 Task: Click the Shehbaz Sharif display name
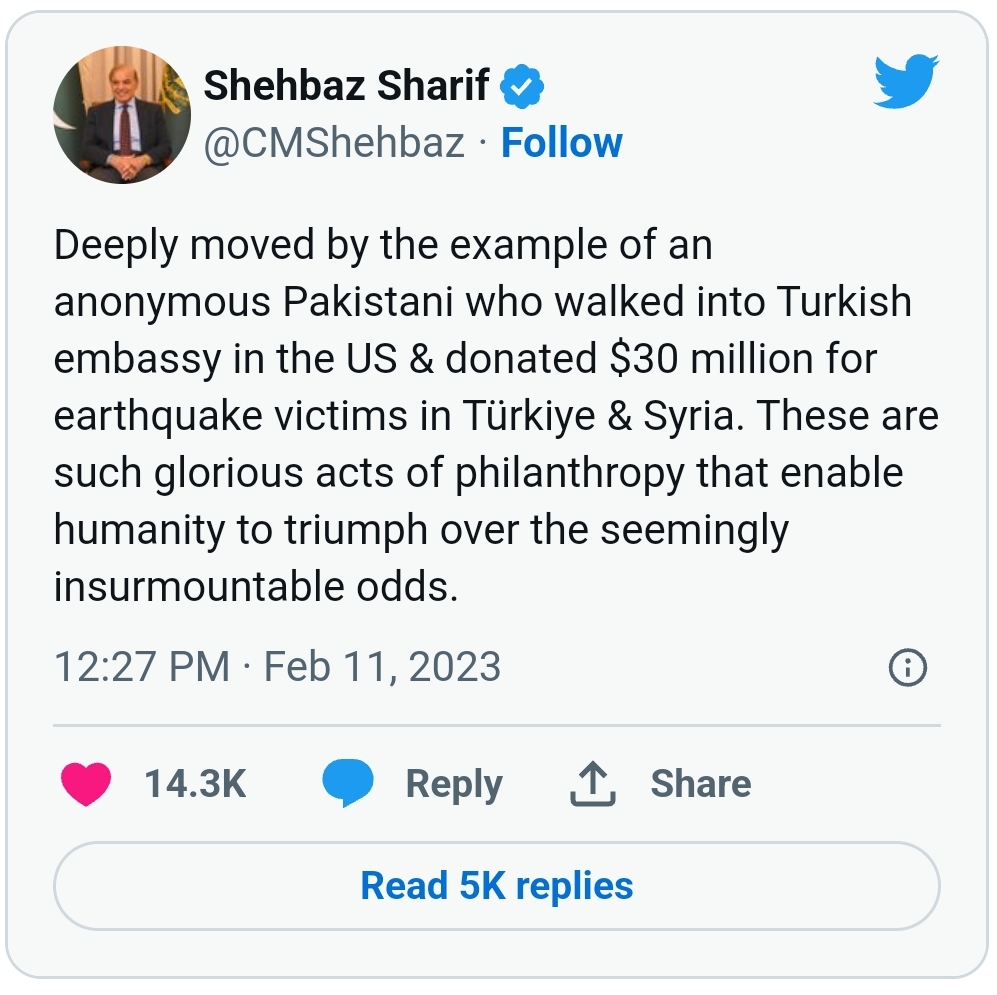[x=347, y=88]
